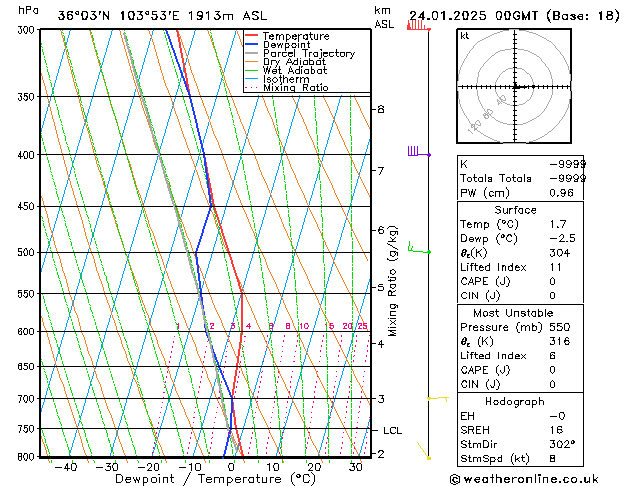Click the 'Dewpoint / Temperature (°C)' axis title
The height and width of the screenshot is (486, 629).
coord(215,479)
